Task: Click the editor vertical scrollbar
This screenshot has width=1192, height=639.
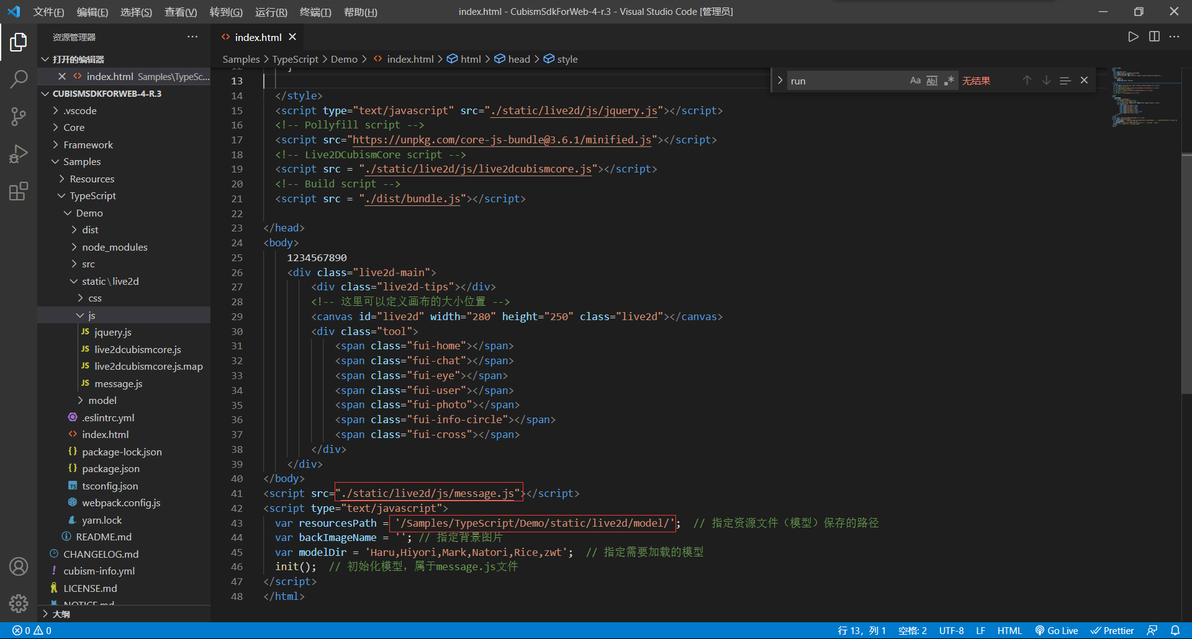Action: point(1187,274)
